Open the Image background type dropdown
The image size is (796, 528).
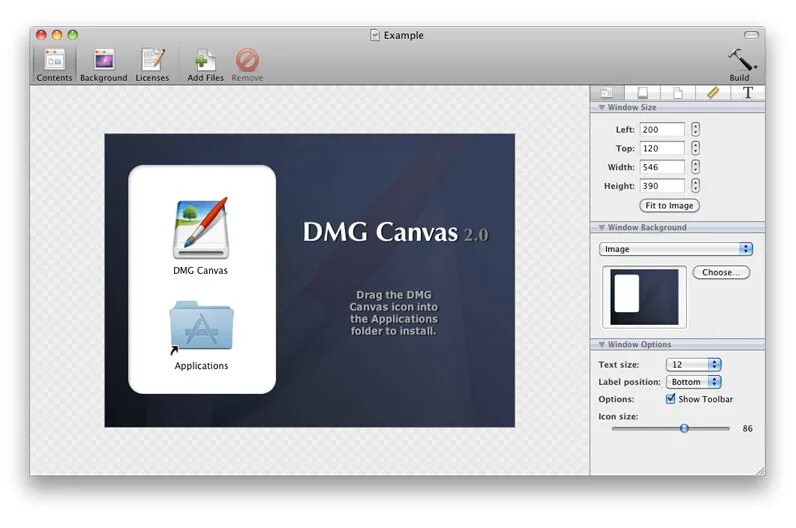click(x=676, y=249)
